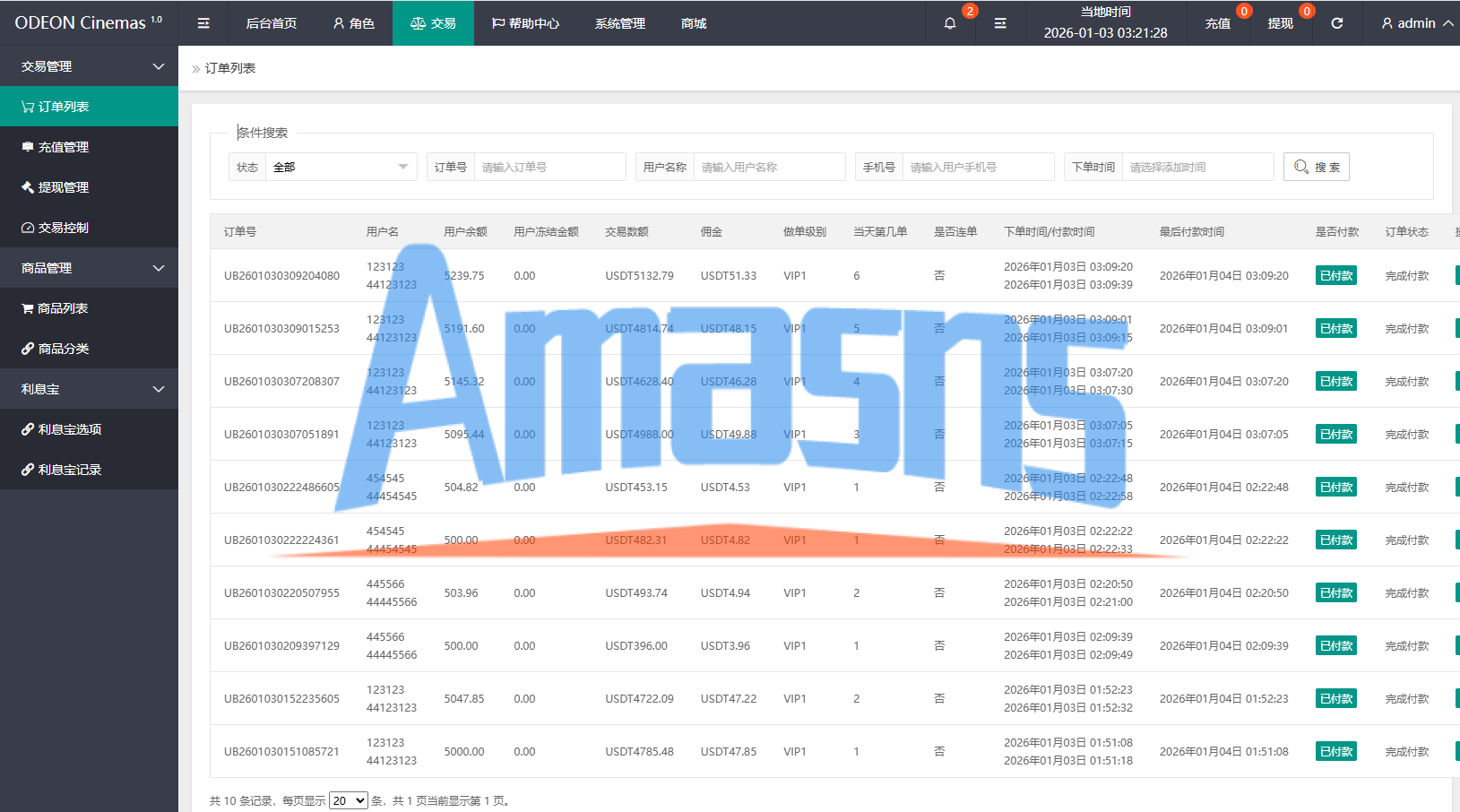Open 系统管理 menu

pos(620,23)
